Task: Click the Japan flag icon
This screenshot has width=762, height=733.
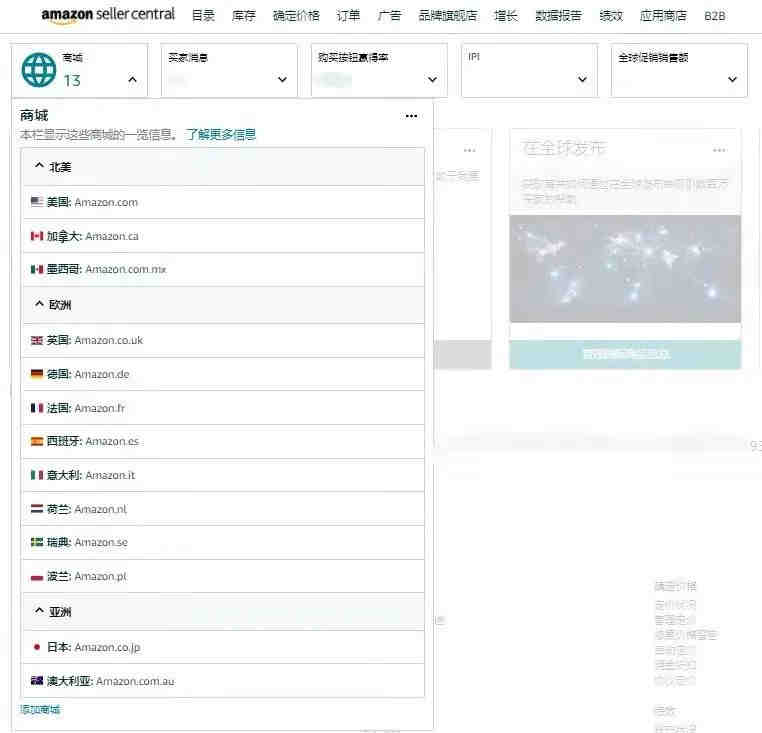Action: coord(37,647)
